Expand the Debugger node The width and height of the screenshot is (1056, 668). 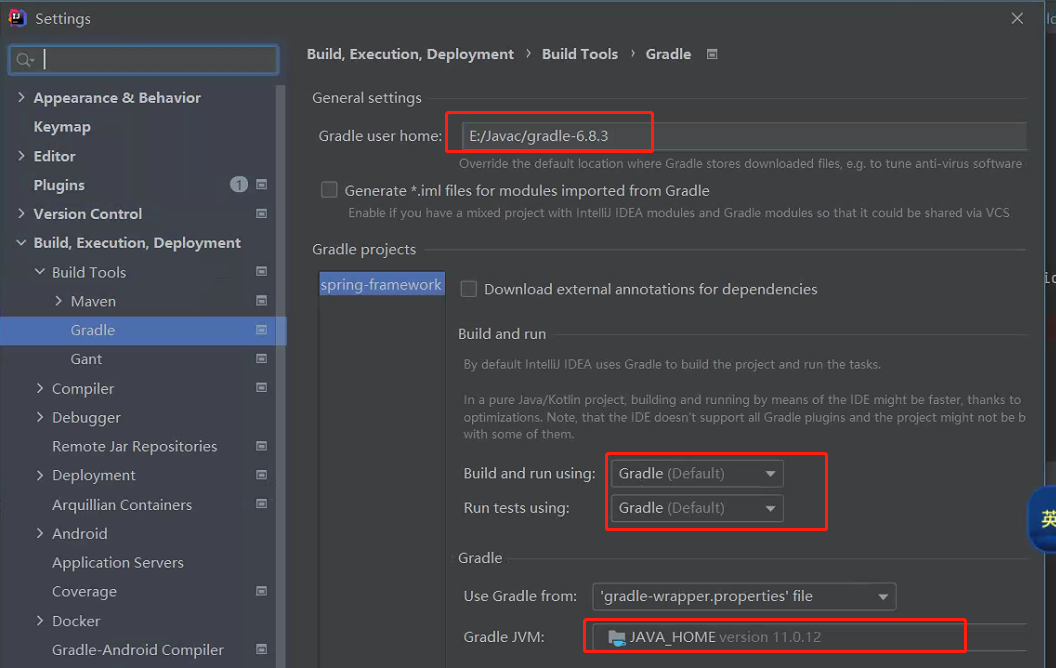pos(40,417)
